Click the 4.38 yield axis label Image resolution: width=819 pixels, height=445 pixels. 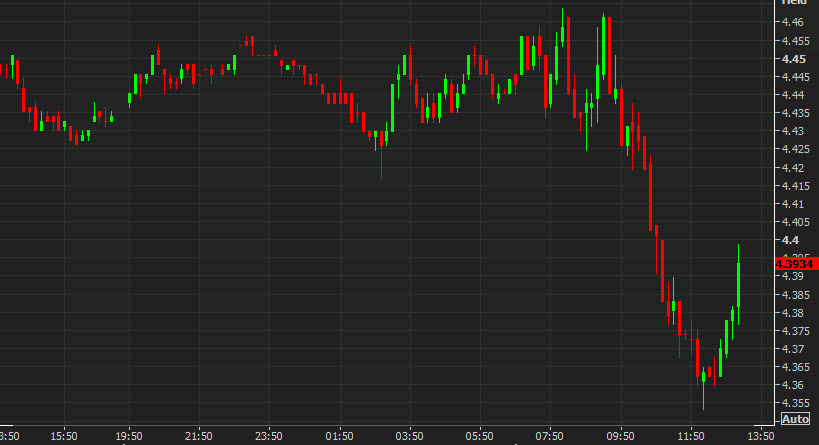(x=792, y=313)
